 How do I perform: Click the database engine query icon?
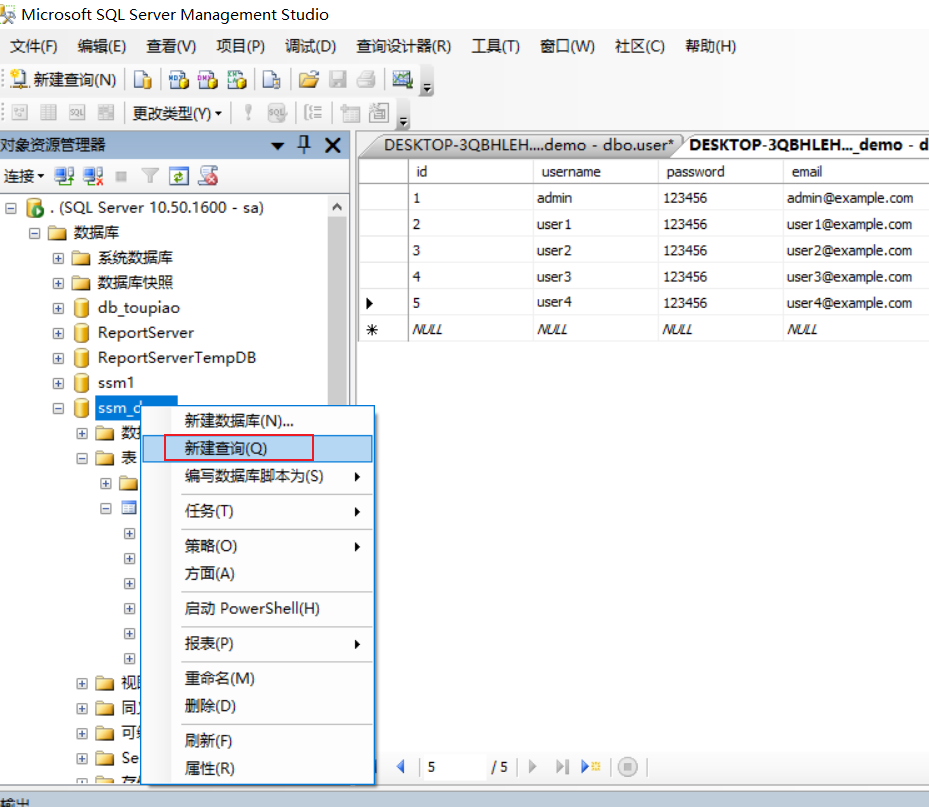(x=142, y=79)
